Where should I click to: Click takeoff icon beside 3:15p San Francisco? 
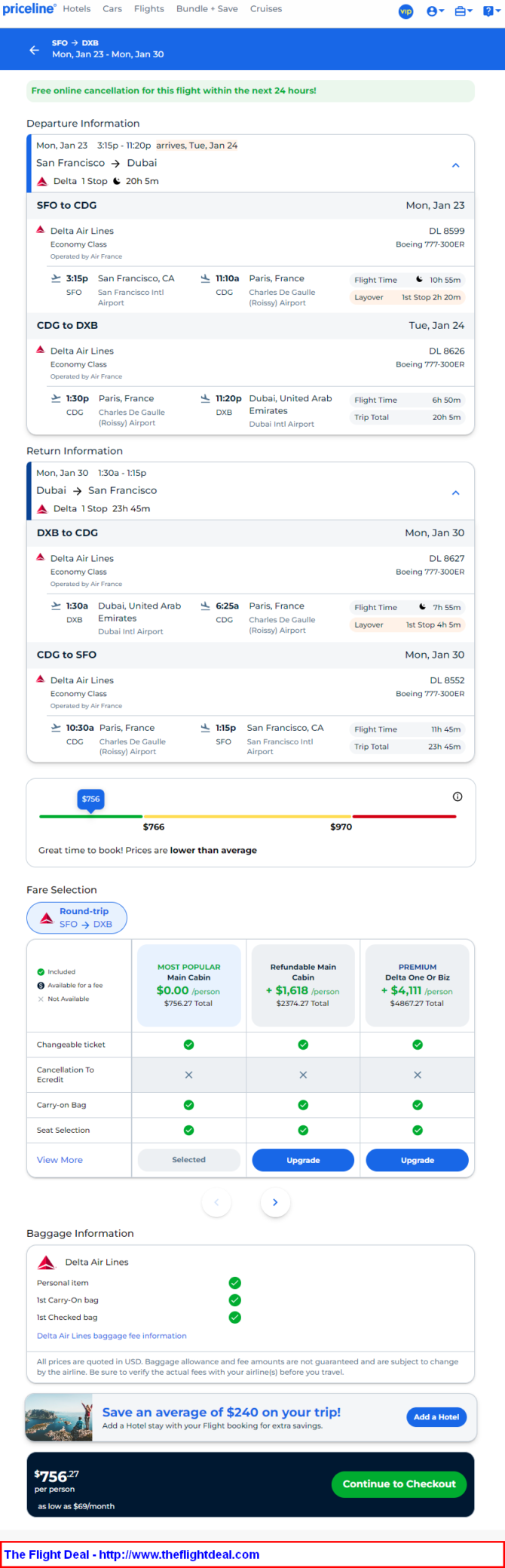coord(56,278)
